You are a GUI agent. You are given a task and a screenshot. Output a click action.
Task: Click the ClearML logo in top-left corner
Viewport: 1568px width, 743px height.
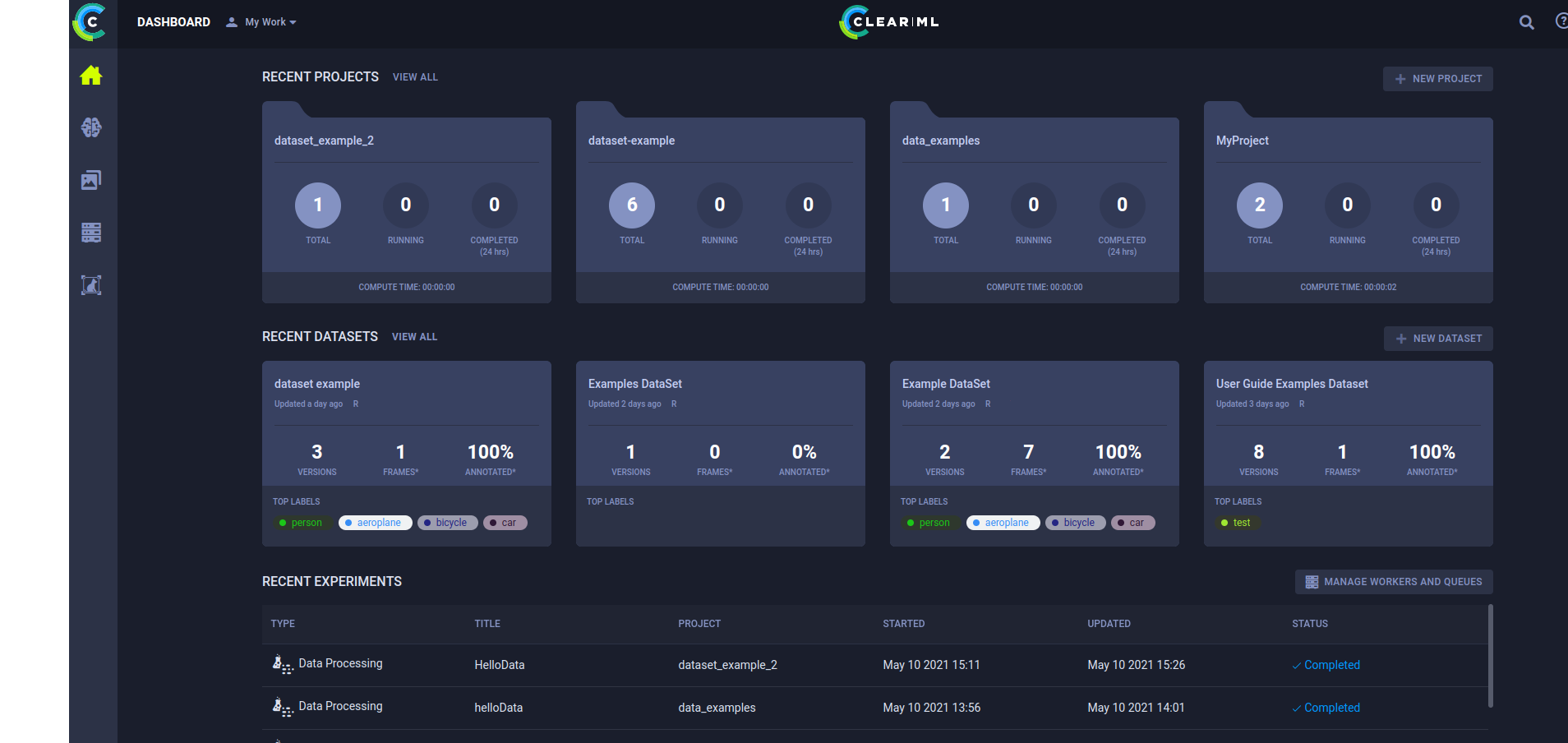[x=90, y=22]
